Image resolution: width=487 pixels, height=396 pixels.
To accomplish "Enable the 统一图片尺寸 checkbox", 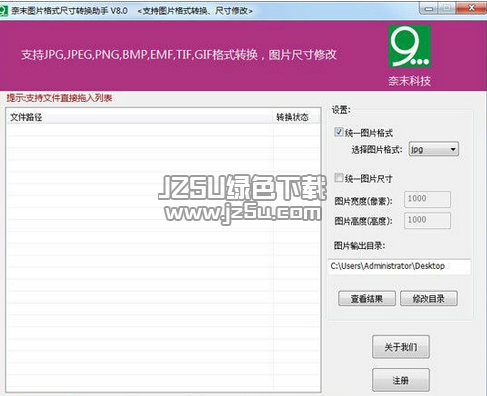I will click(x=339, y=178).
